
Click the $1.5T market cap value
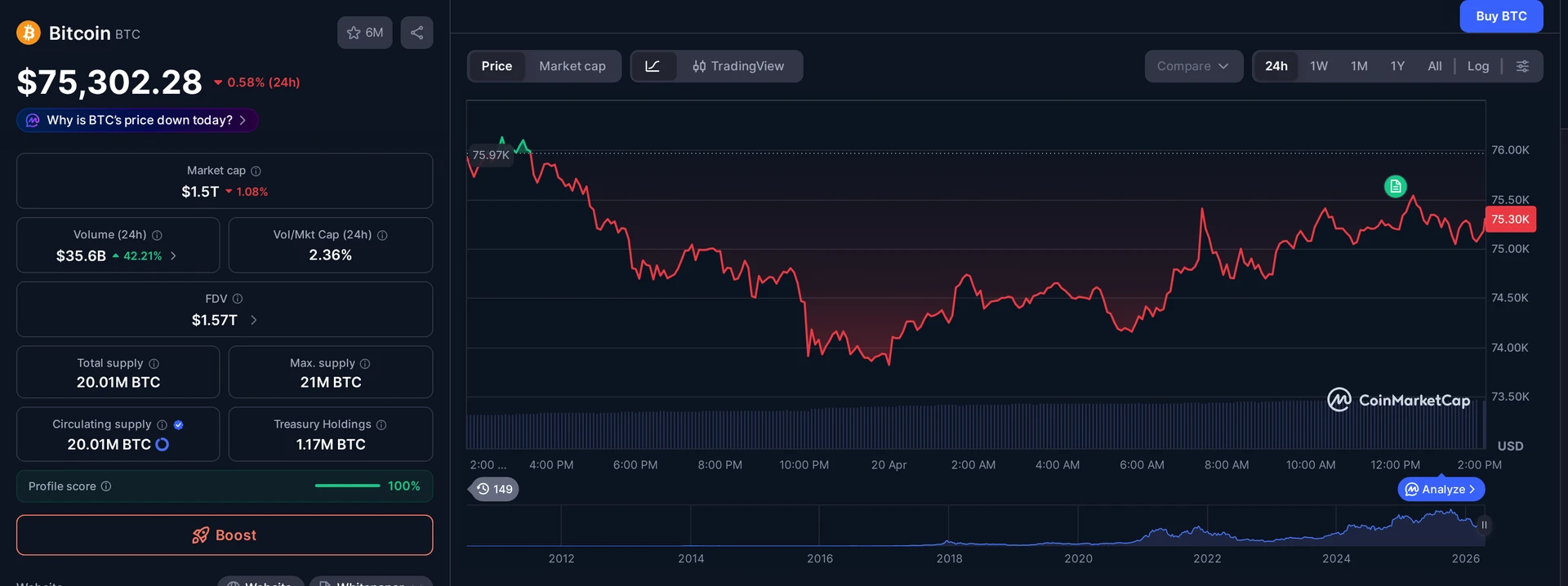tap(200, 192)
